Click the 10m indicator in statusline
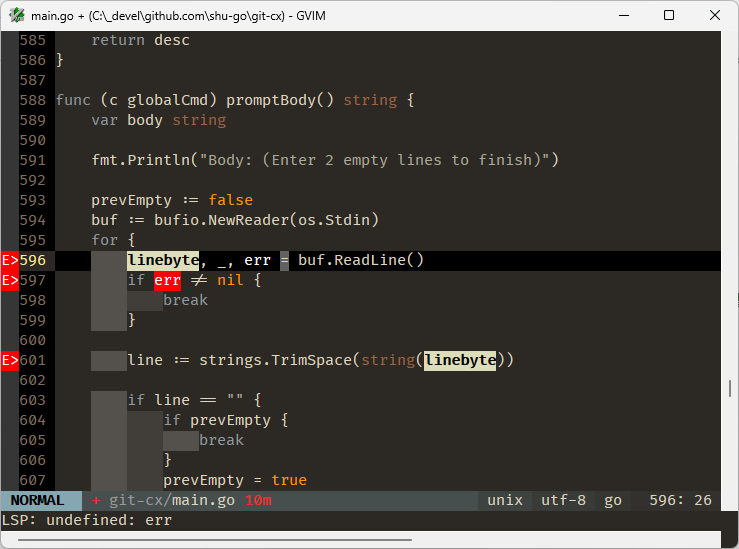 coord(258,500)
